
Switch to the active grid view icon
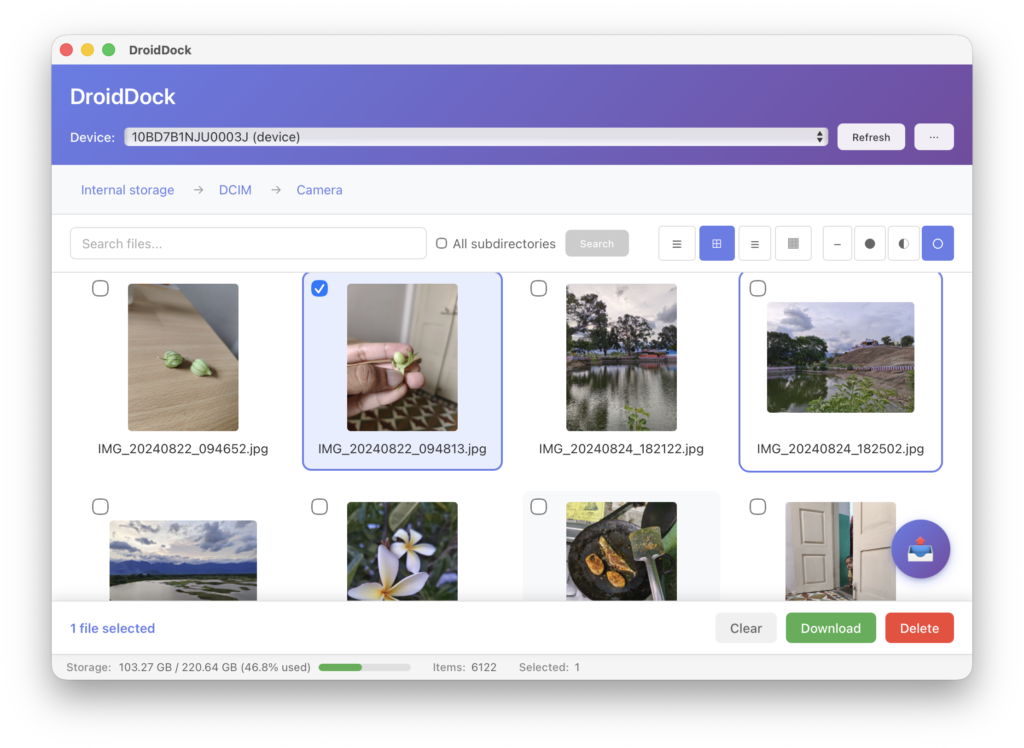716,243
